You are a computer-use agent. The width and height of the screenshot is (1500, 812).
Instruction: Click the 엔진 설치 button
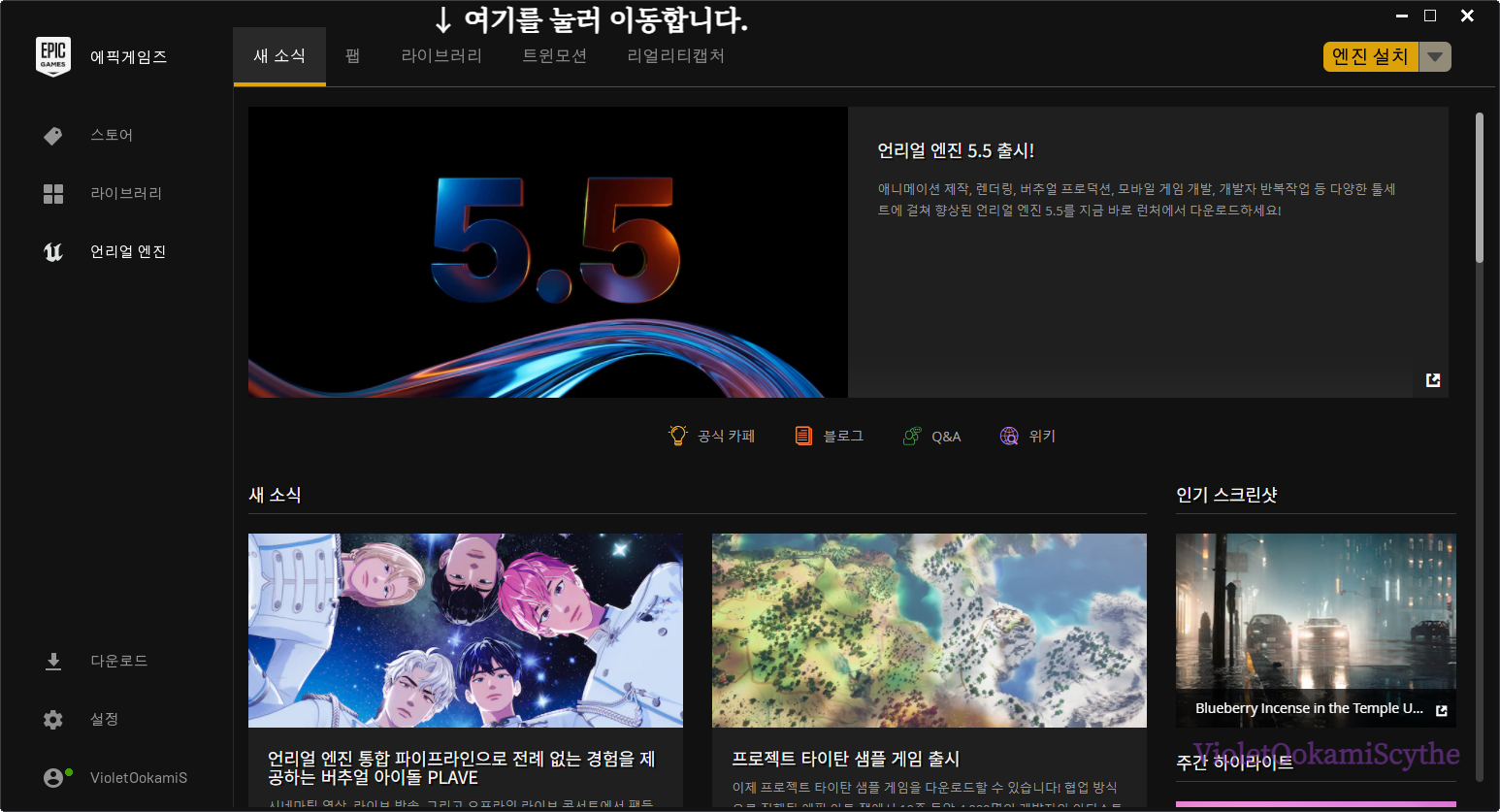point(1371,57)
